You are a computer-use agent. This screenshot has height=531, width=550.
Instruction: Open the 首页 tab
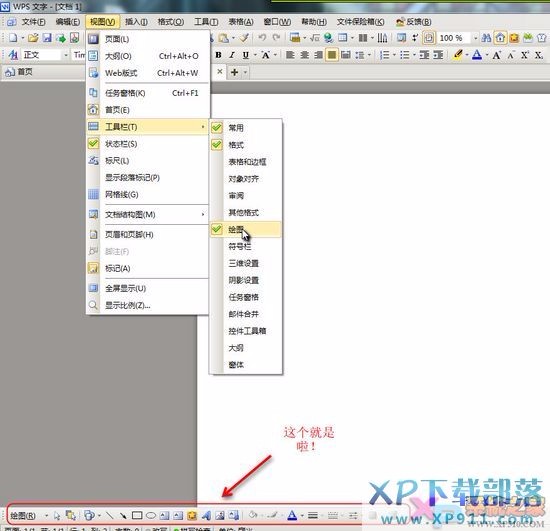20,72
